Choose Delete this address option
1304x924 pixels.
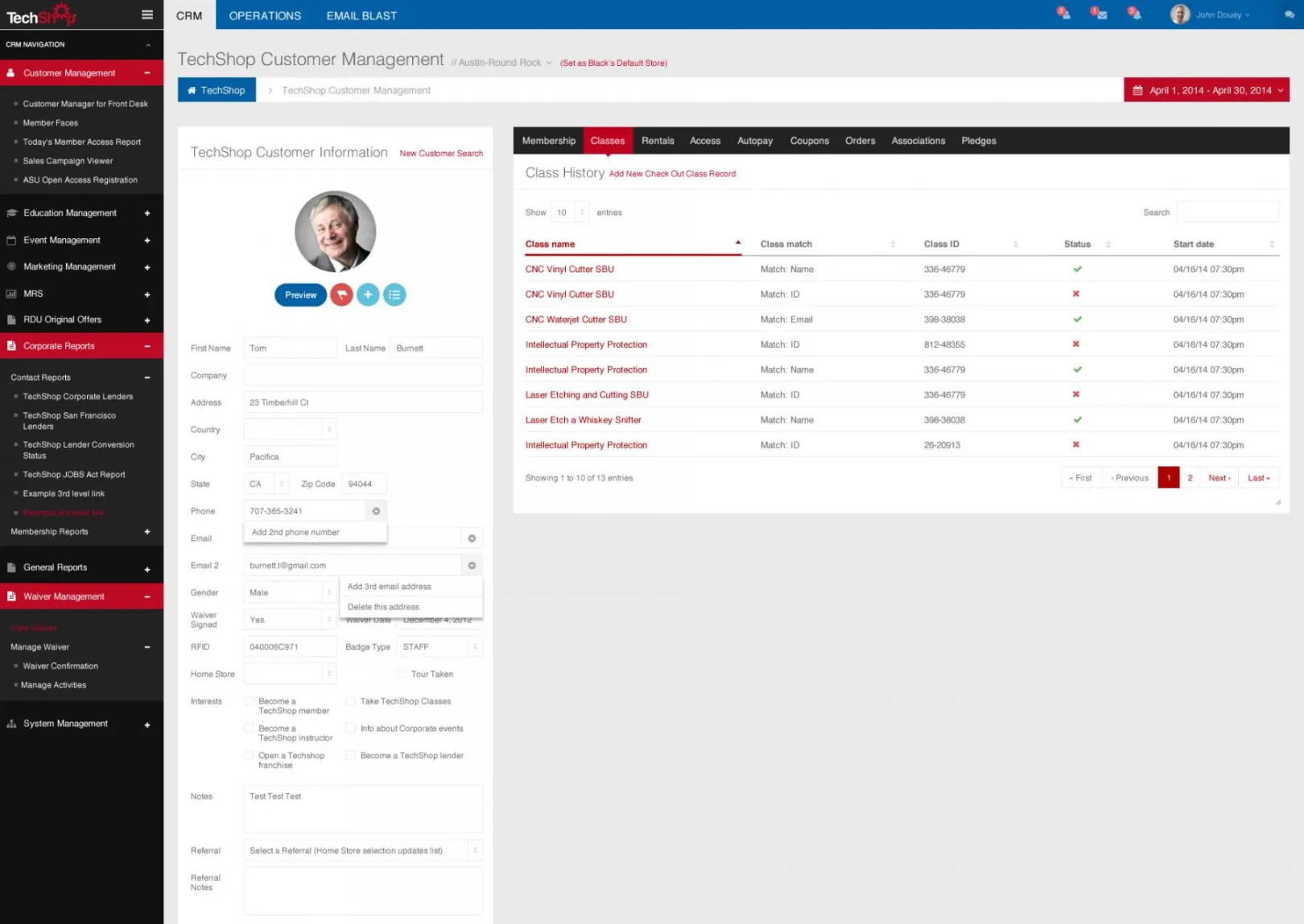[411, 607]
